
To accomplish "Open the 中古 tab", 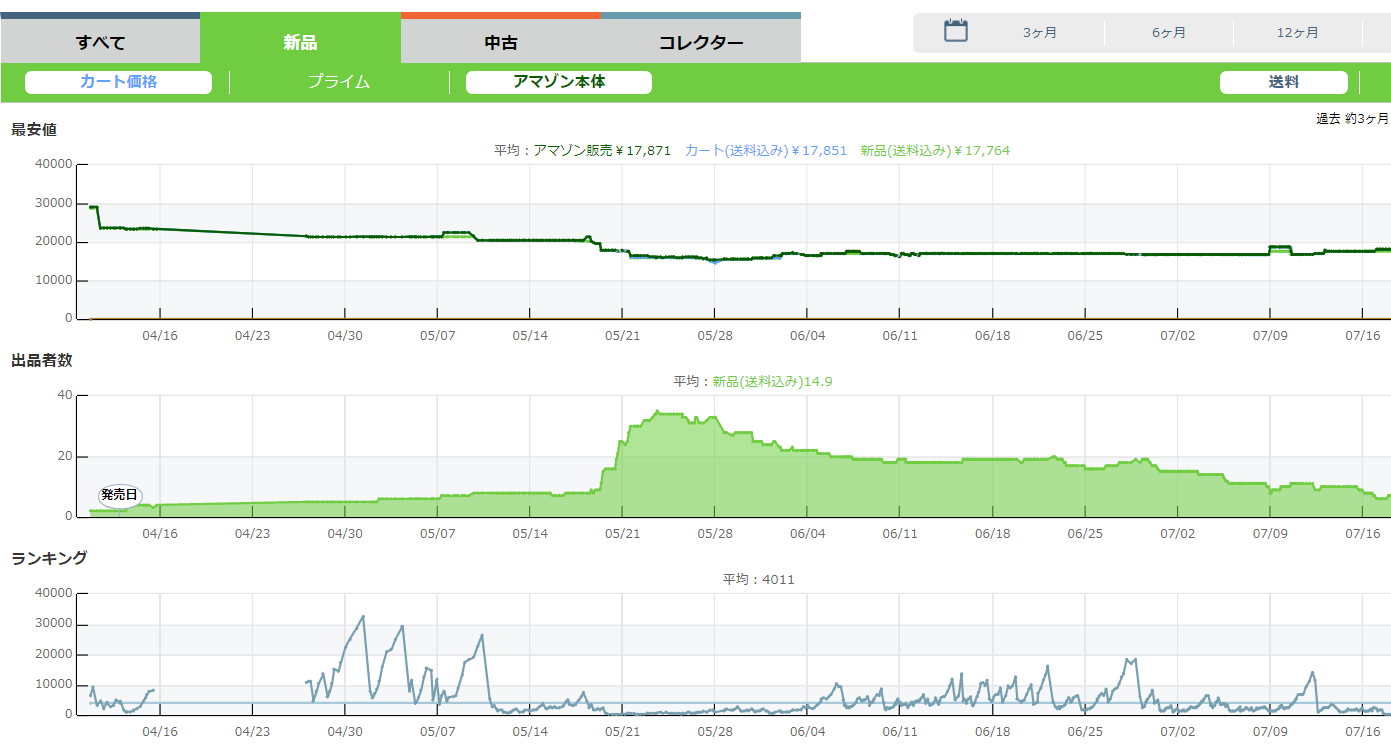I will coord(501,42).
